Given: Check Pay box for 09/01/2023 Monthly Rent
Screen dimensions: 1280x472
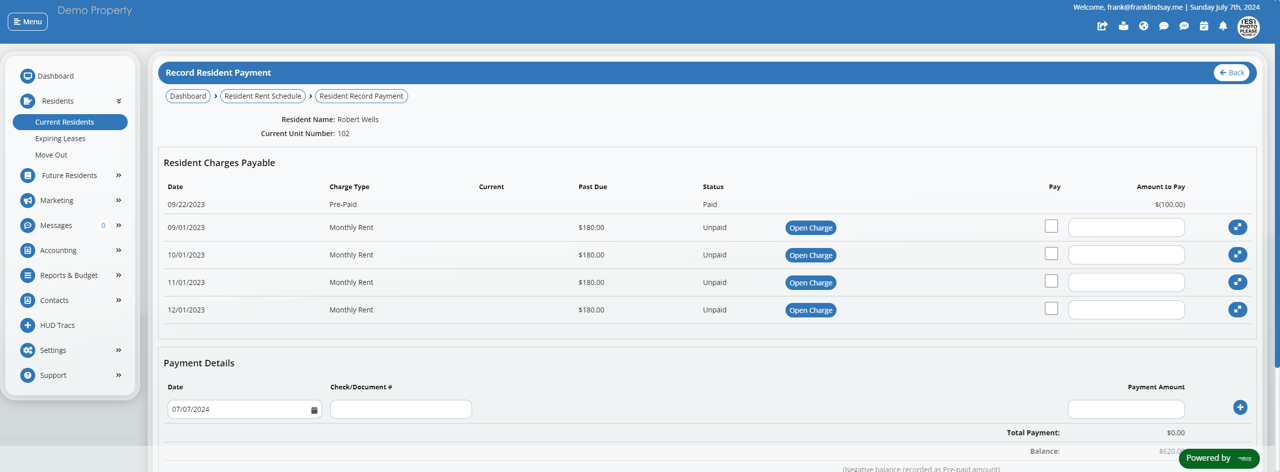Looking at the screenshot, I should coord(1051,226).
